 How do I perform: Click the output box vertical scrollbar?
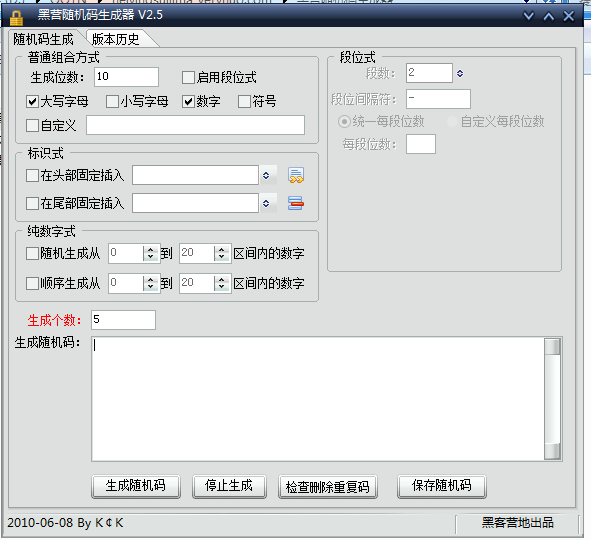[552, 399]
